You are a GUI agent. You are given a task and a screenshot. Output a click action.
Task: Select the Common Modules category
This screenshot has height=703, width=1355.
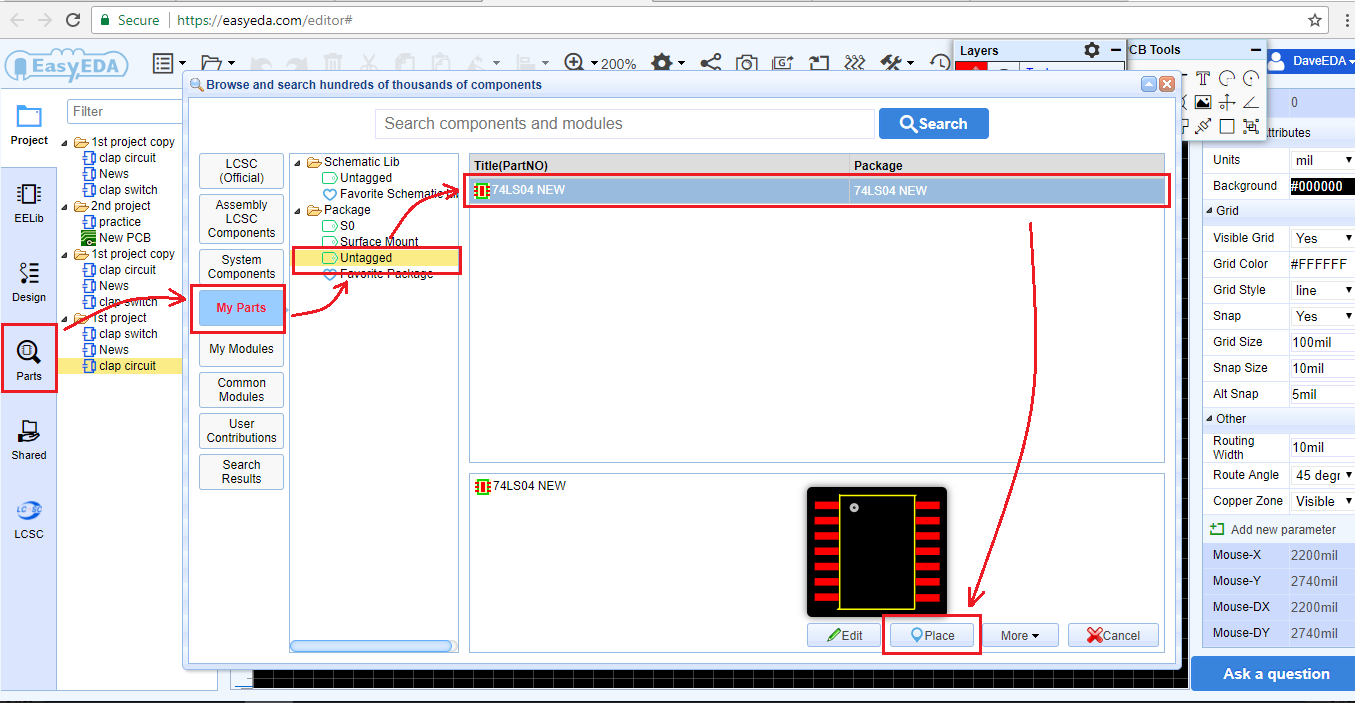click(x=241, y=390)
